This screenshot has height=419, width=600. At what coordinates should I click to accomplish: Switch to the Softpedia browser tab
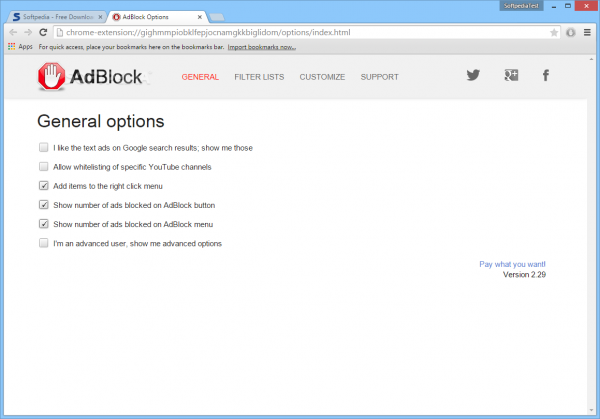[x=57, y=17]
